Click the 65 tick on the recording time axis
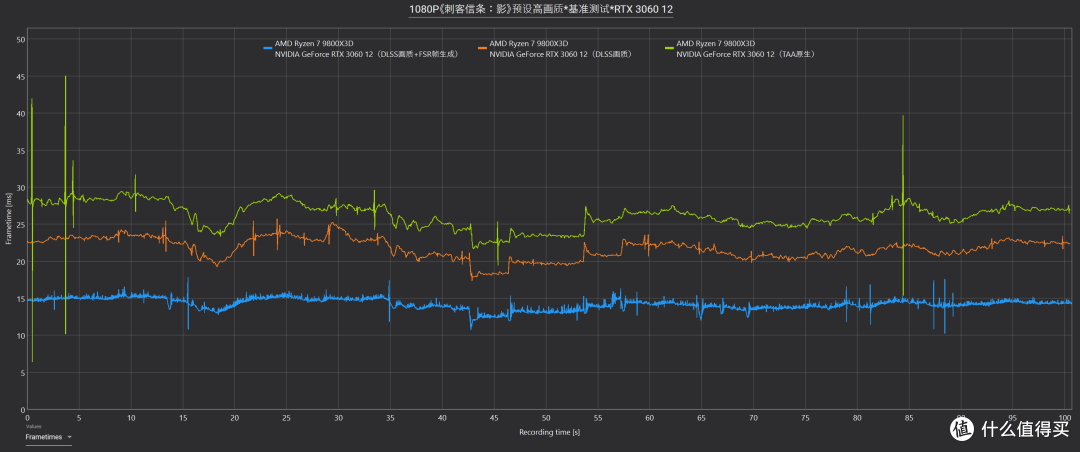The height and width of the screenshot is (452, 1080). 701,418
